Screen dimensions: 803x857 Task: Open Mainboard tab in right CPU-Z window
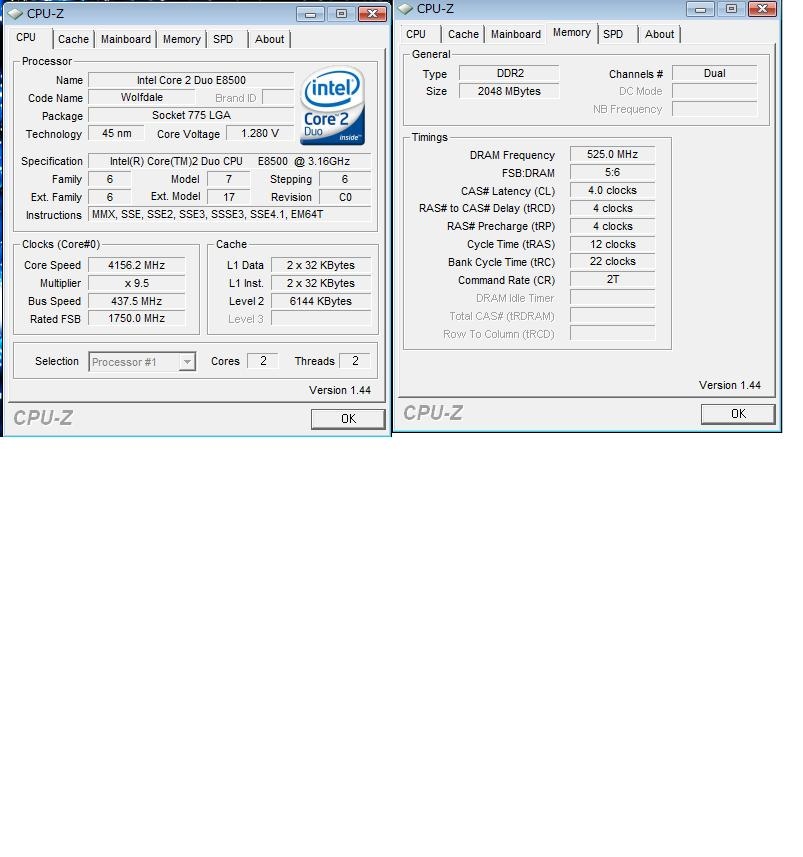[516, 34]
